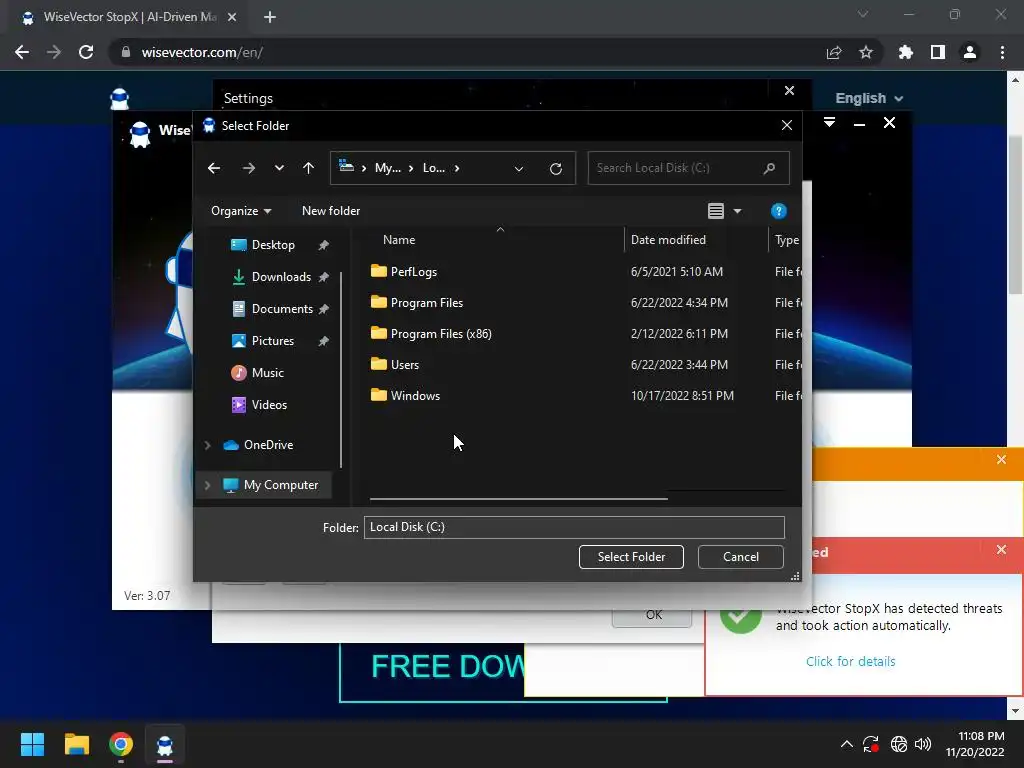The image size is (1024, 768).
Task: Open Chrome profile icon
Action: (x=970, y=52)
